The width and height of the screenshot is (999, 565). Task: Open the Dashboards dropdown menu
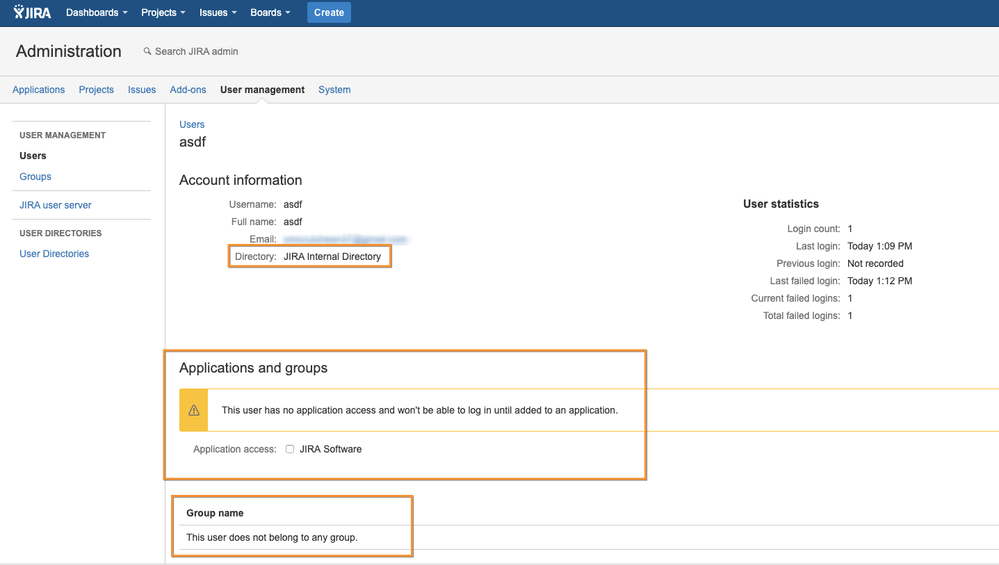tap(97, 12)
